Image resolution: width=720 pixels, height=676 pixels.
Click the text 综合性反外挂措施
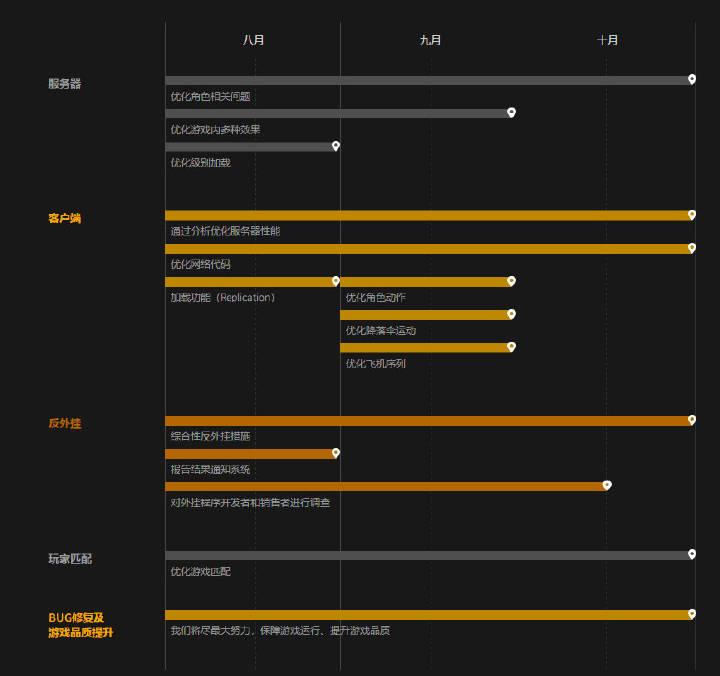[x=210, y=436]
